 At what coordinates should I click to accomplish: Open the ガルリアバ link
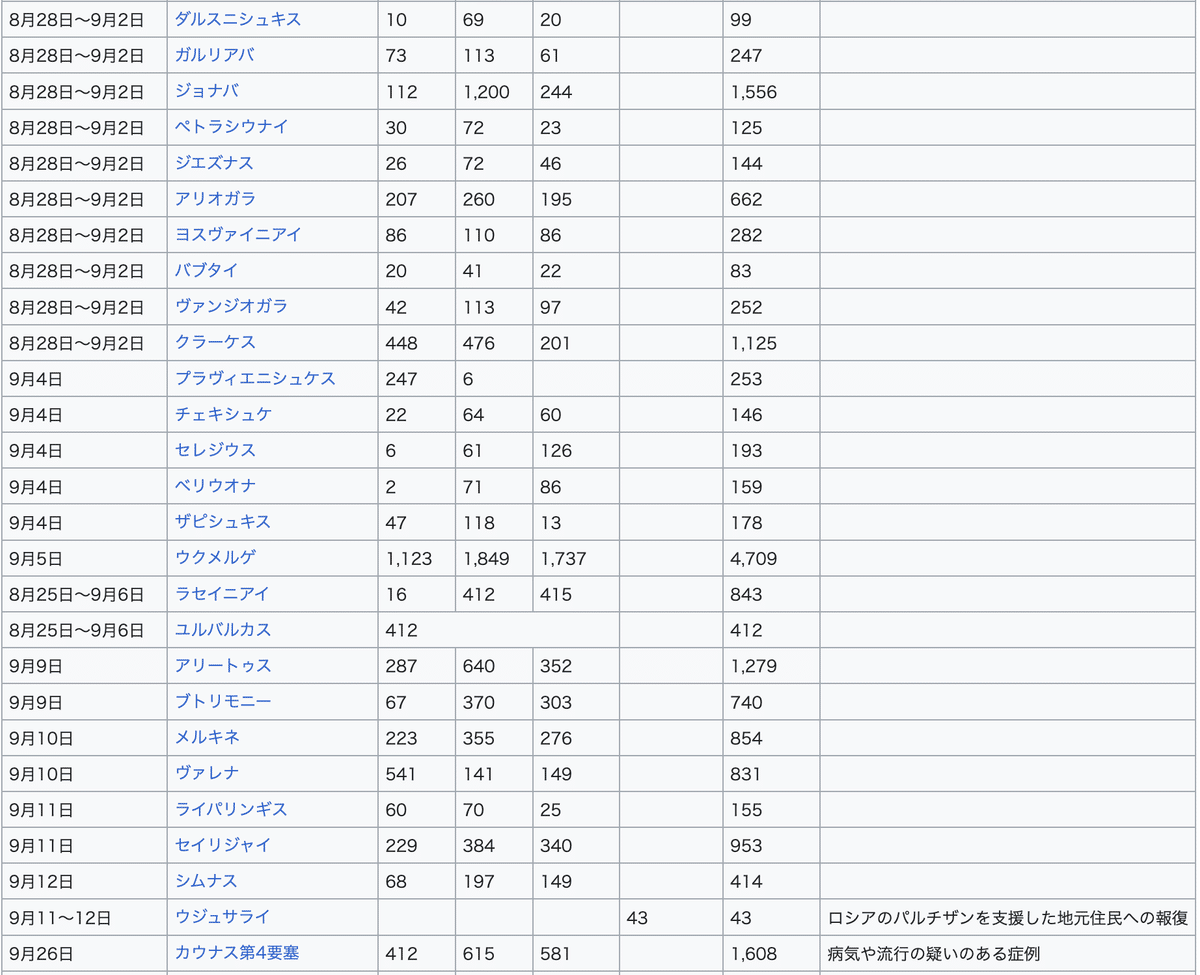(215, 55)
